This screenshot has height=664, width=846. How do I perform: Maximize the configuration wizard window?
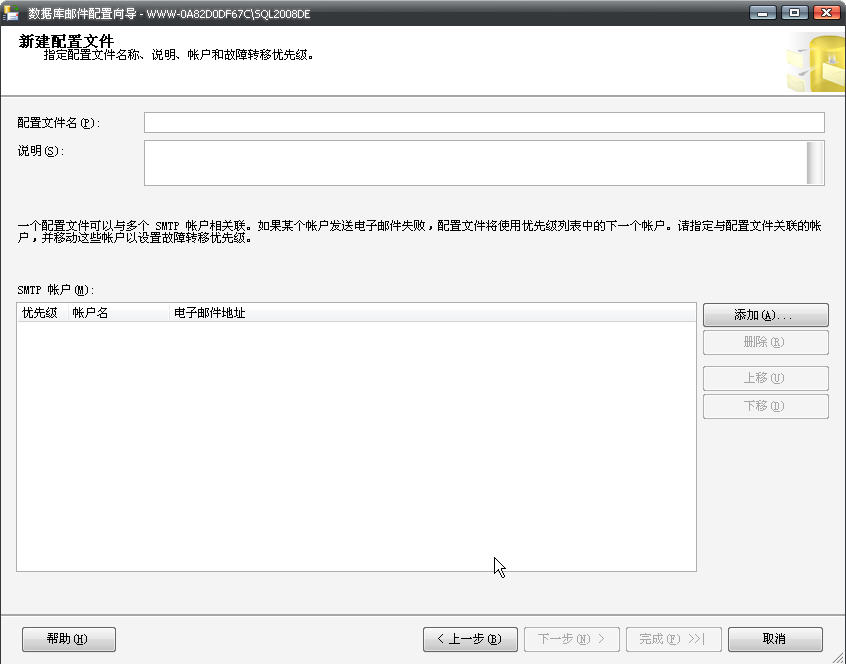click(795, 13)
